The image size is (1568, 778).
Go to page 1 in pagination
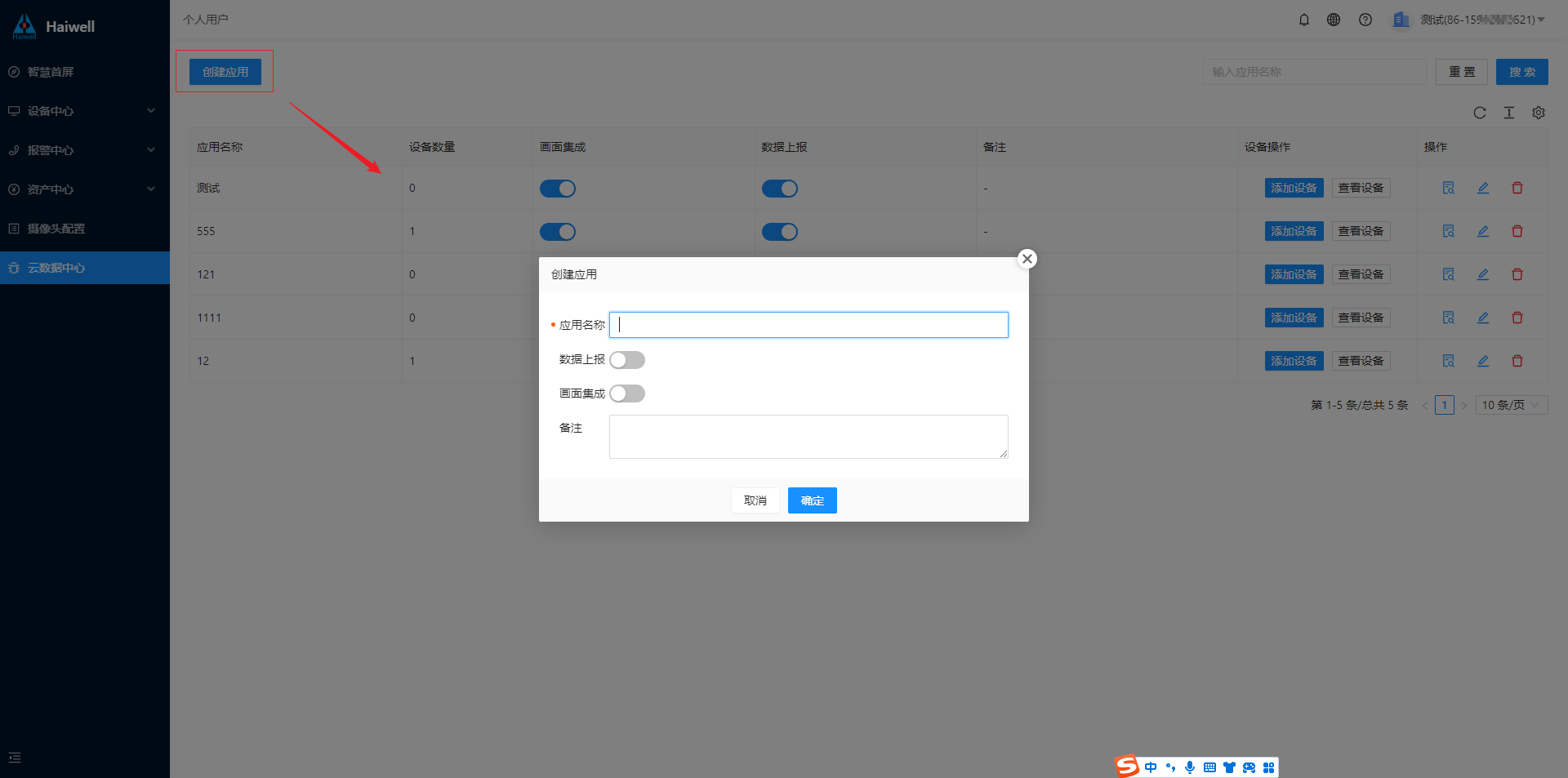pos(1445,405)
